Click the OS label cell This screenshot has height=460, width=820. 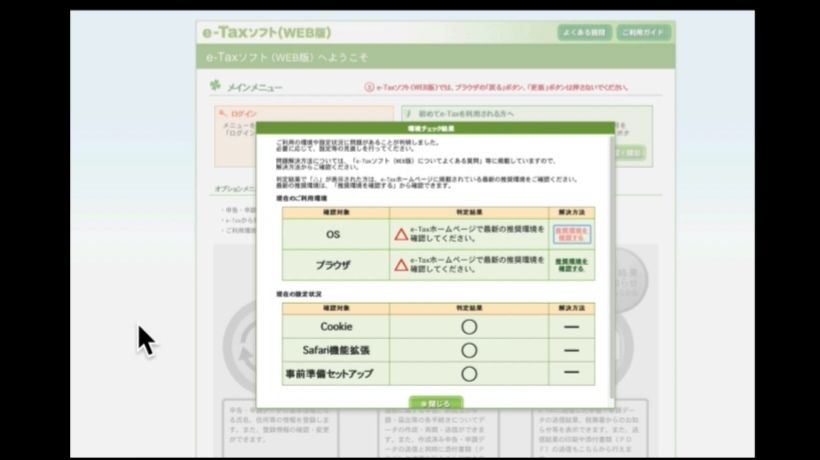[335, 235]
